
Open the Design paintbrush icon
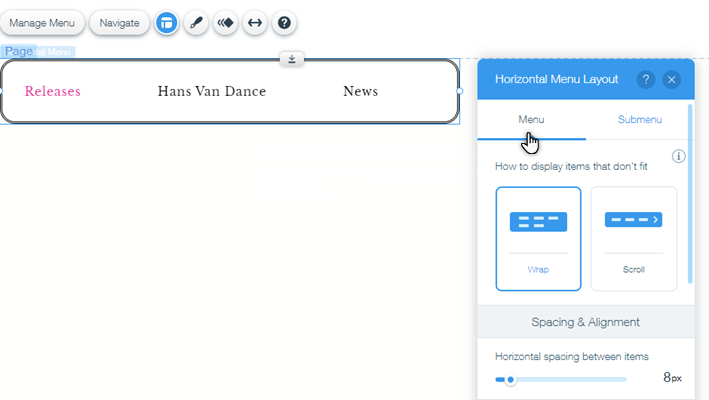196,23
